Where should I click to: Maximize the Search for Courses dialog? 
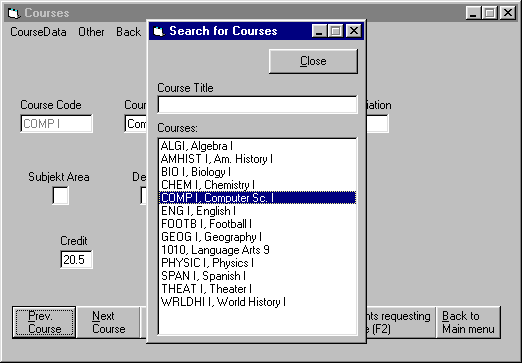336,31
